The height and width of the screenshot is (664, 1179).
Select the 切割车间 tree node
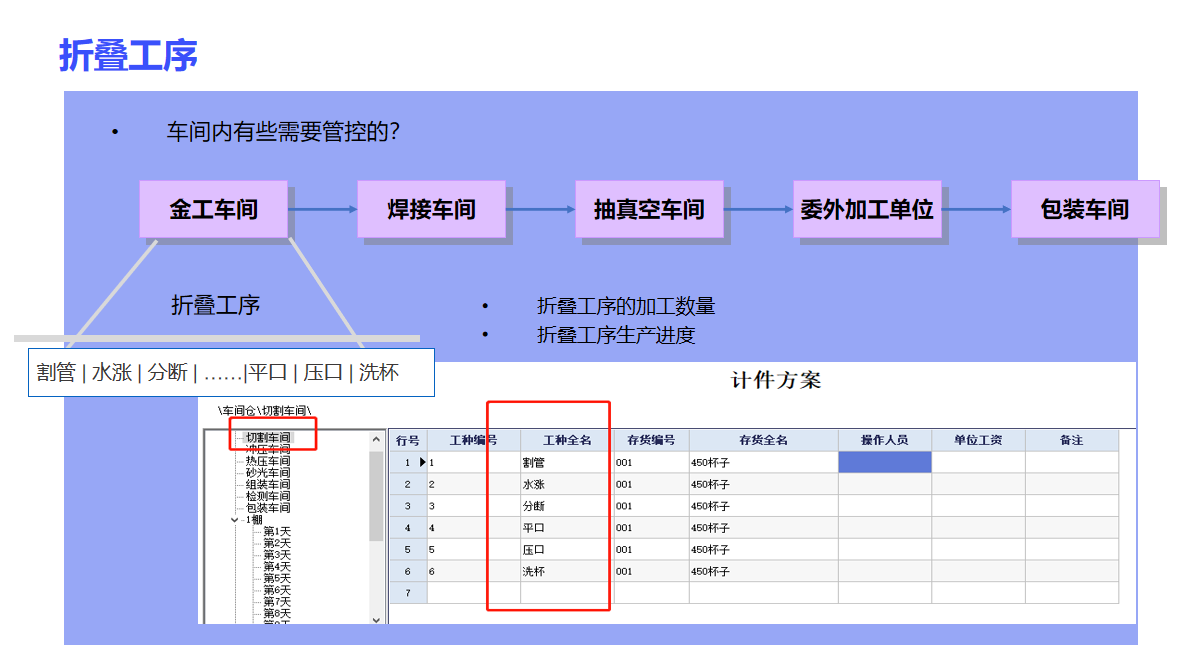point(268,438)
